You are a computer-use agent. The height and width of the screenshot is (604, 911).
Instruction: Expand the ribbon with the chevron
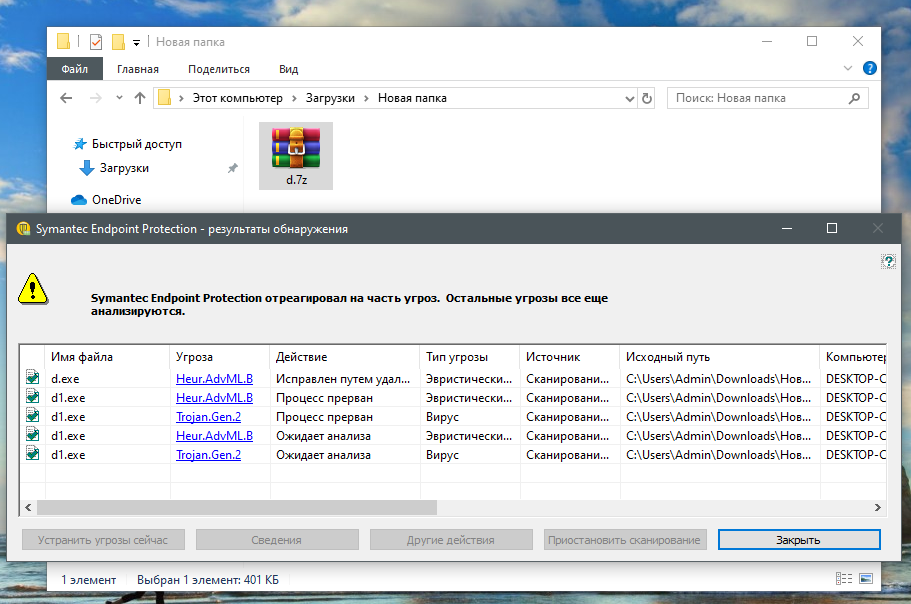(848, 69)
